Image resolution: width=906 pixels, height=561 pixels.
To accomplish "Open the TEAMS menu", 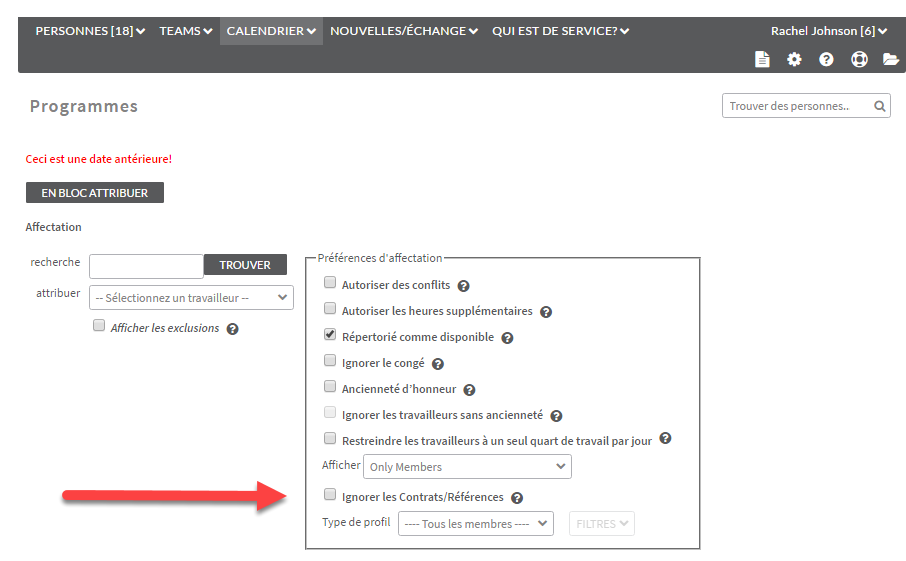I will click(186, 31).
